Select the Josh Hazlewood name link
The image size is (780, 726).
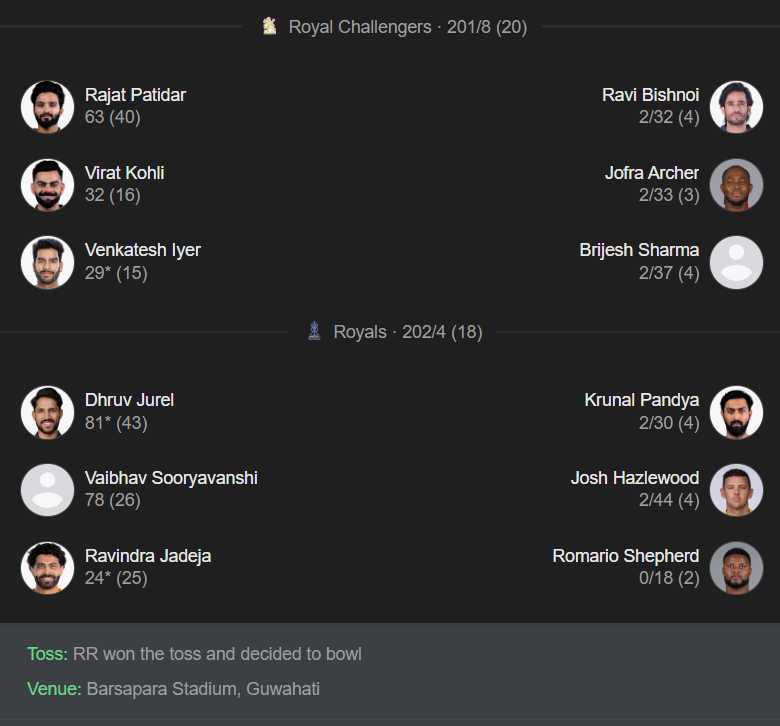(x=635, y=478)
